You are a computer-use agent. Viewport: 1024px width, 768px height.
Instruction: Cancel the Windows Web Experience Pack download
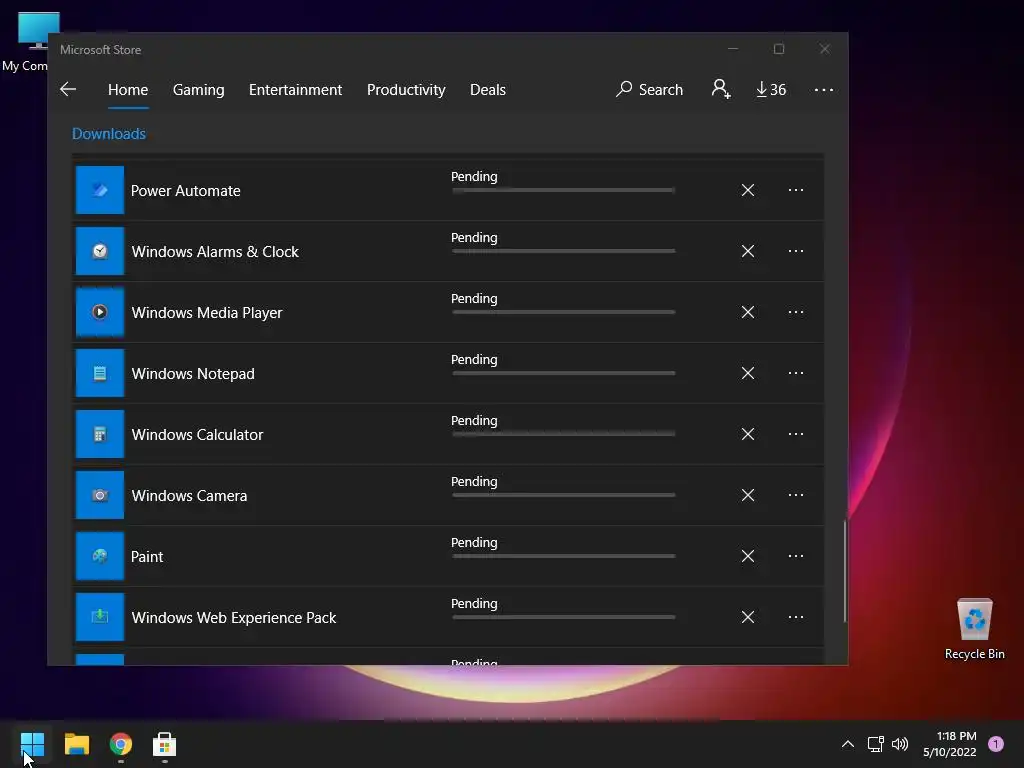[x=748, y=617]
